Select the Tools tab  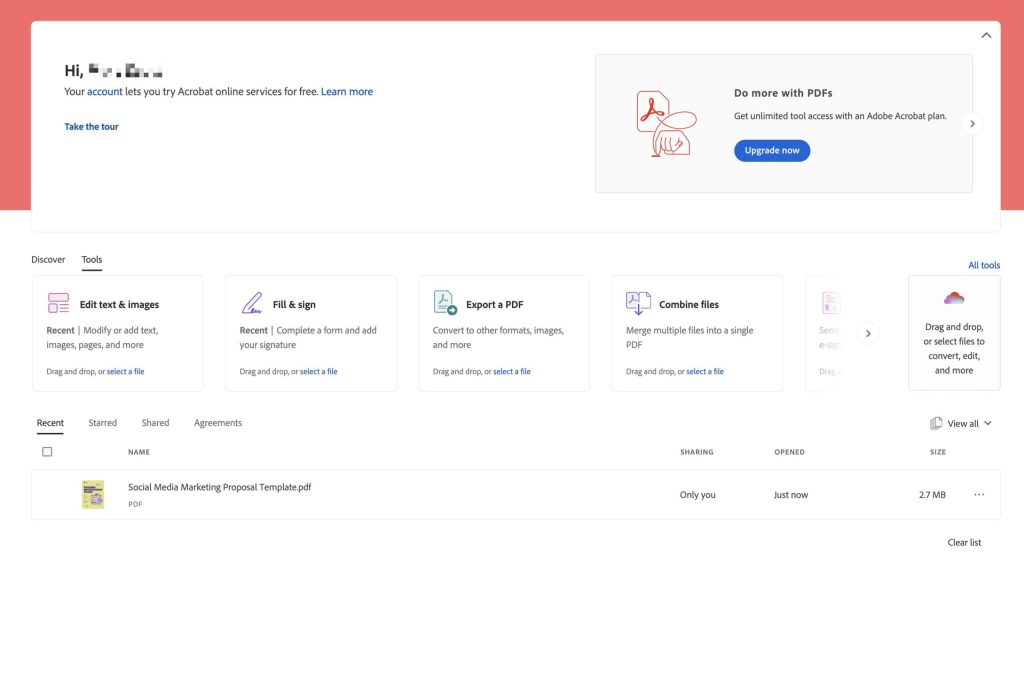91,259
